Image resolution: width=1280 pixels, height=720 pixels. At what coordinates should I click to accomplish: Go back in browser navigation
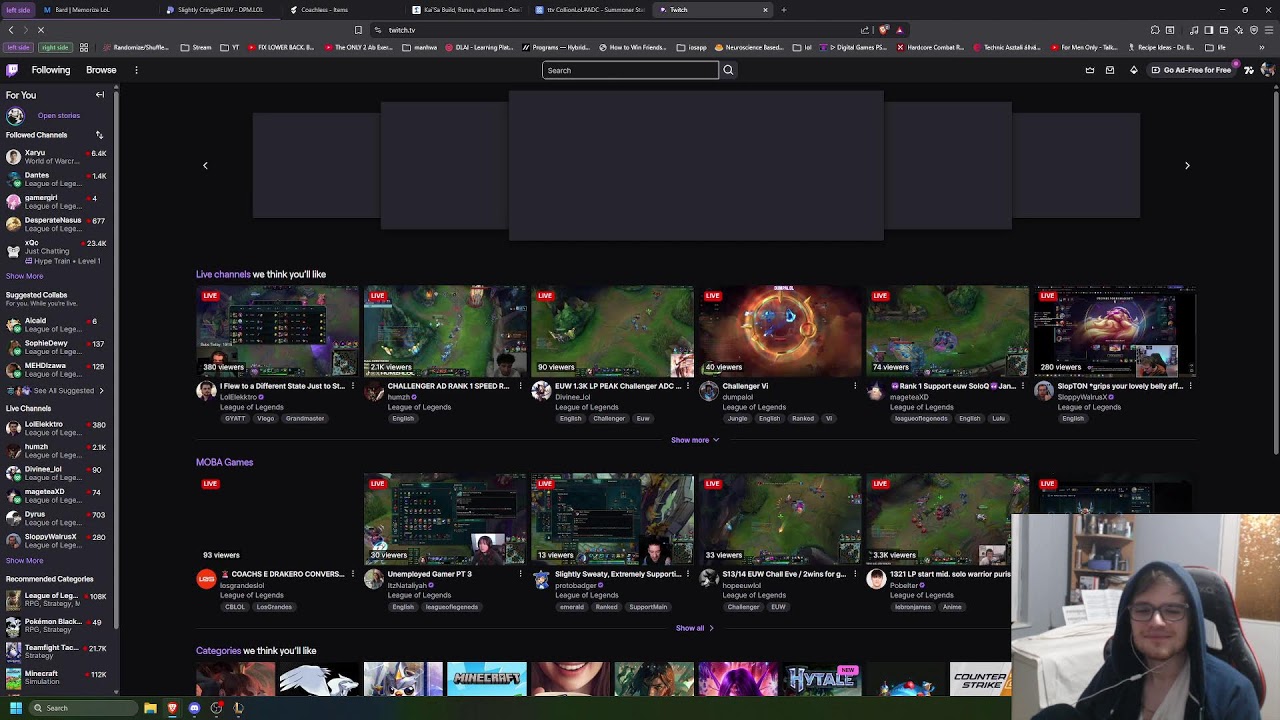click(x=11, y=30)
